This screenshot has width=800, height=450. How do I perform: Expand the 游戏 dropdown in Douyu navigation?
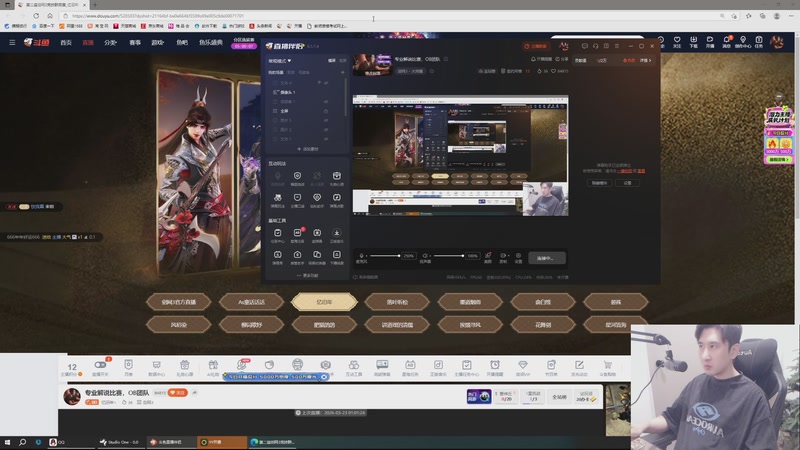pyautogui.click(x=158, y=43)
